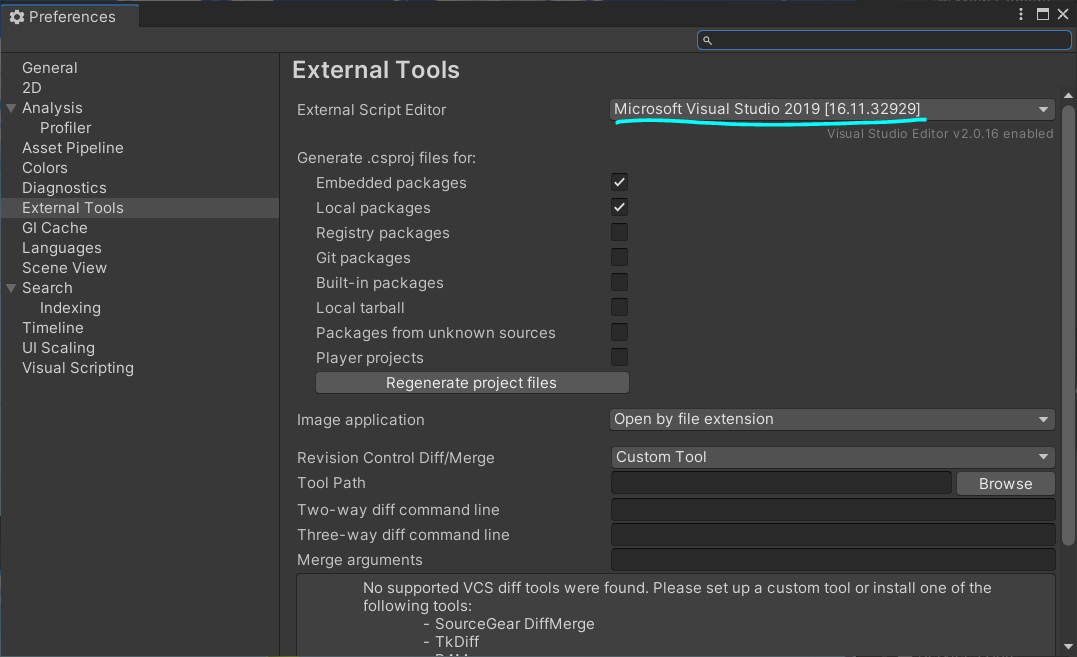
Task: Toggle Embedded packages checkbox
Action: (619, 182)
